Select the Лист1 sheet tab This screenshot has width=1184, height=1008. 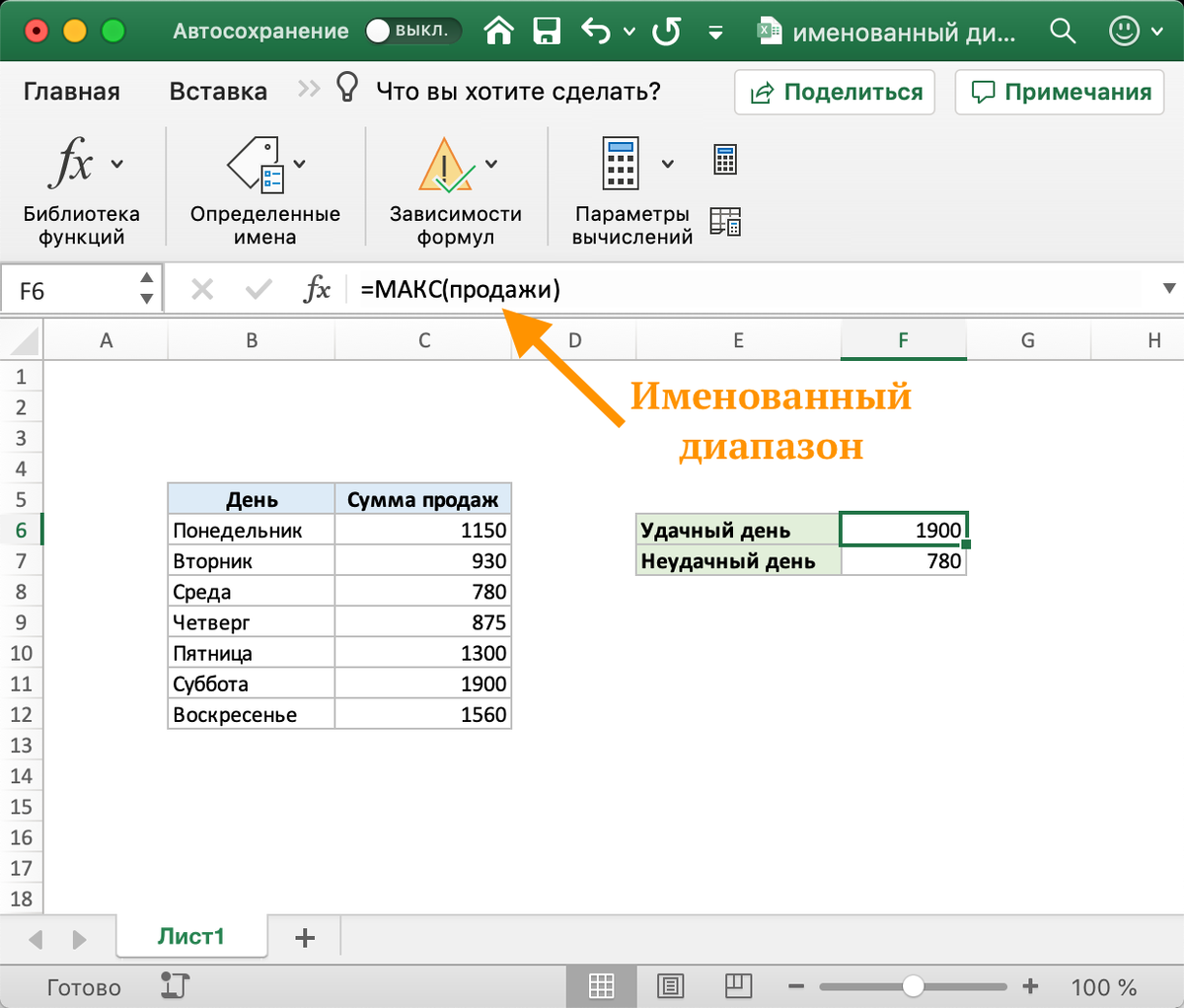click(191, 936)
